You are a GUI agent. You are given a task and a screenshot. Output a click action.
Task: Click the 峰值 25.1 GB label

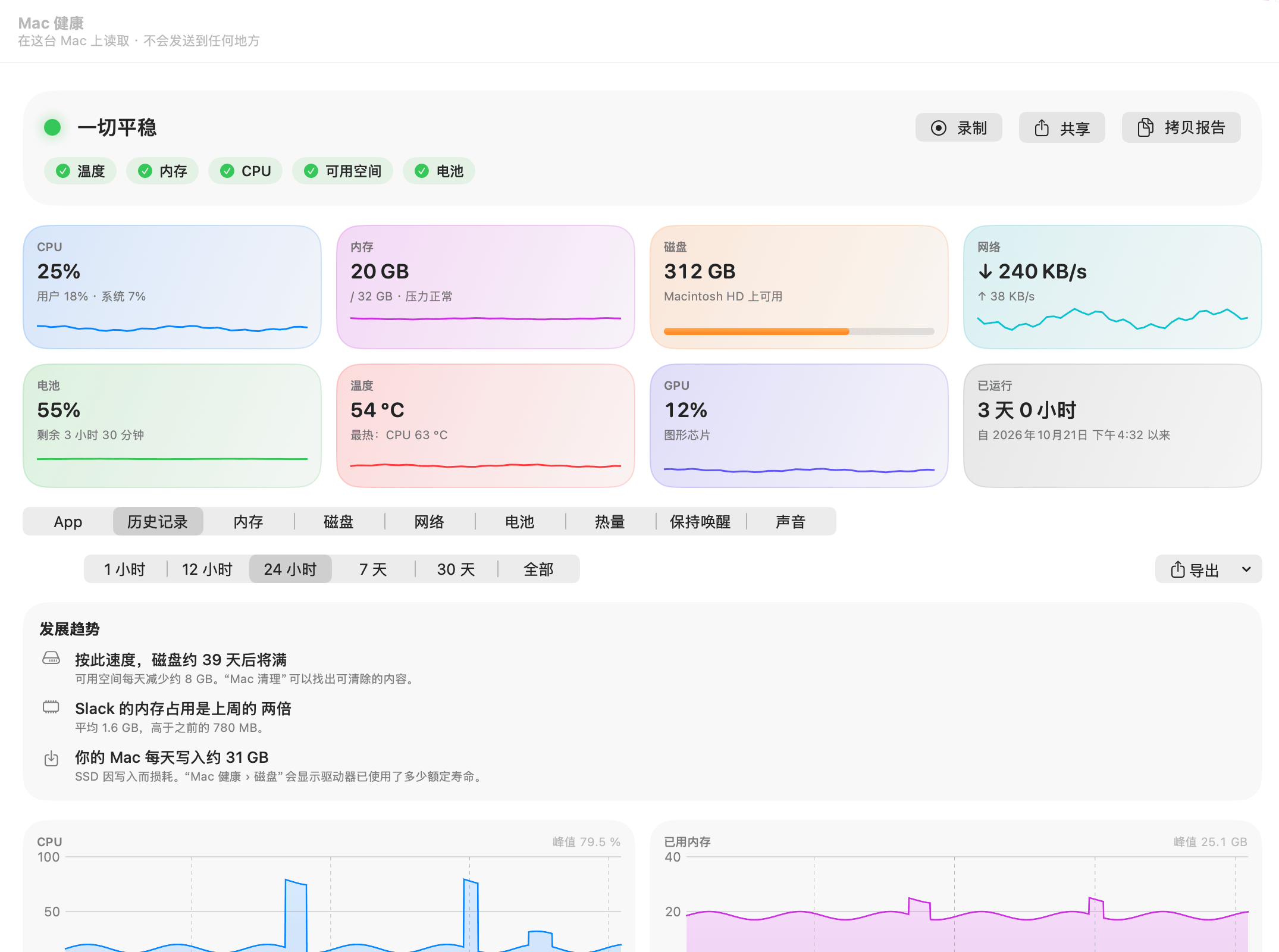1211,842
